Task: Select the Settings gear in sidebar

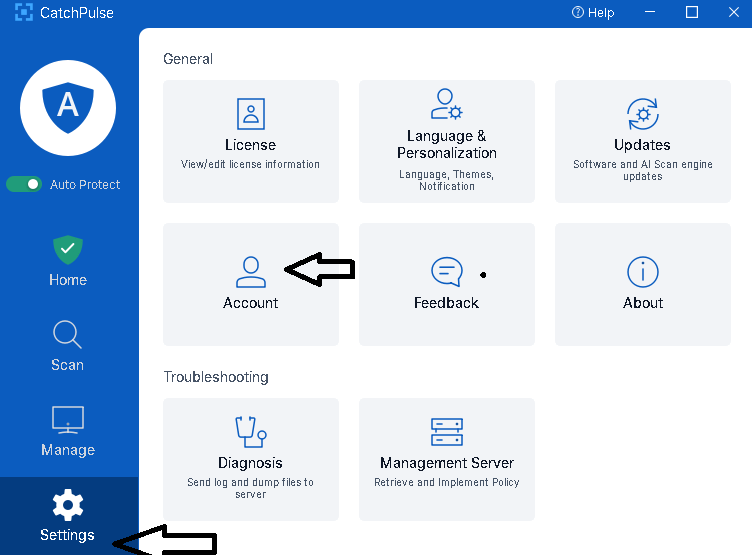Action: click(x=68, y=506)
